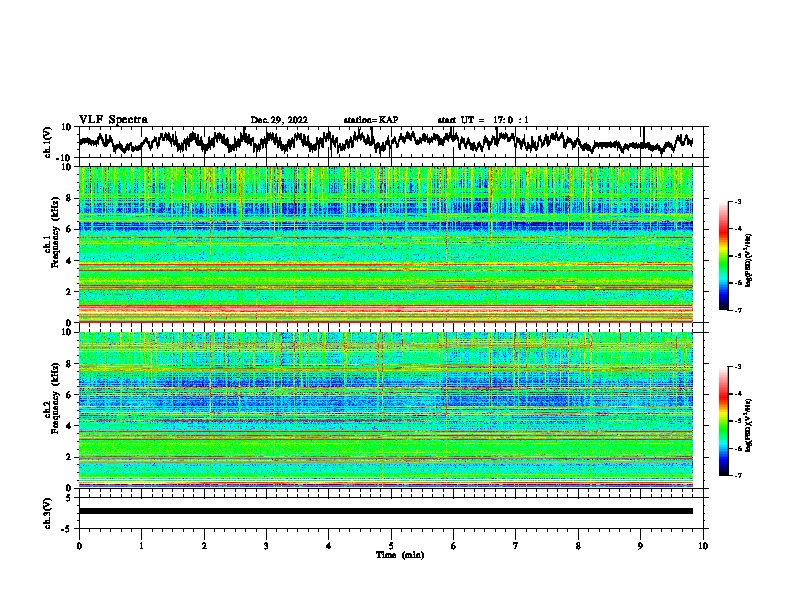Click the "ch.1(V)" axis label
This screenshot has width=792, height=612.
(x=48, y=142)
